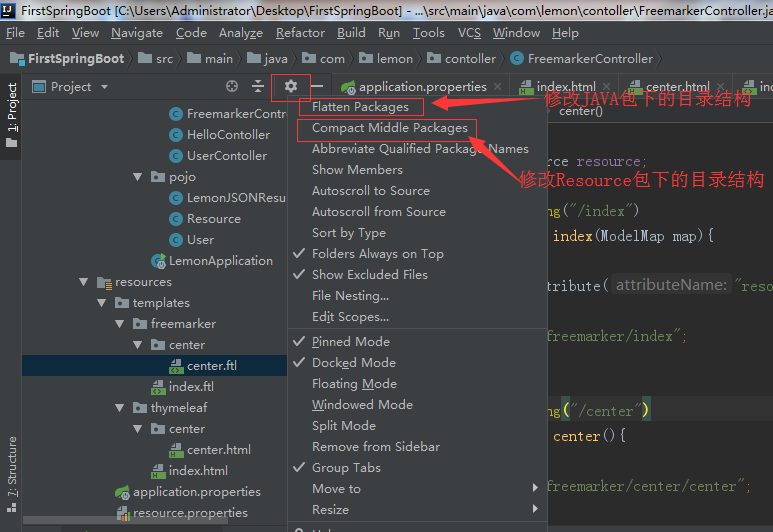
Task: Click the resource.properties file icon
Action: pyautogui.click(x=123, y=513)
